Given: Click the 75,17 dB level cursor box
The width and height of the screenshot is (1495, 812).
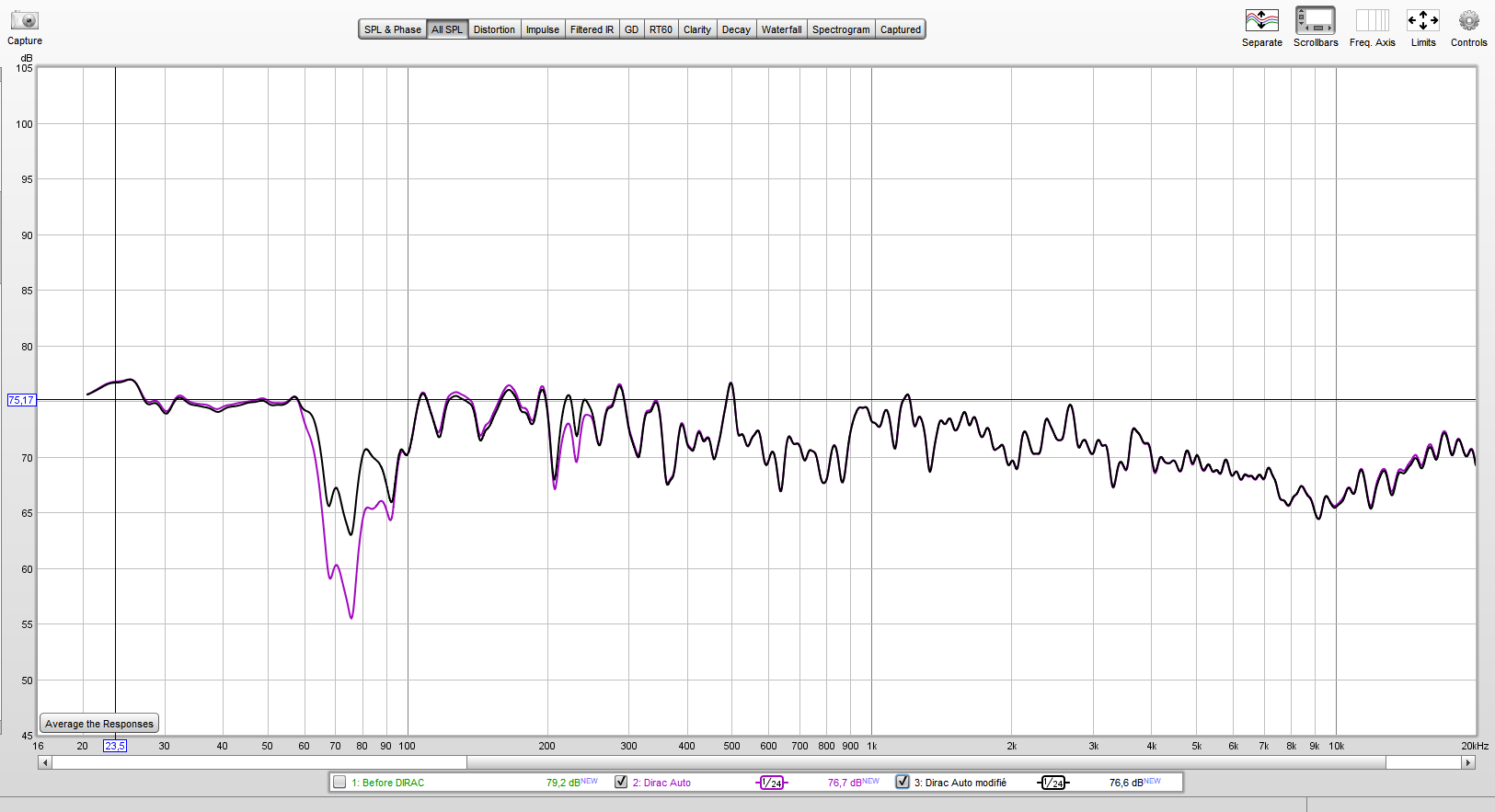Looking at the screenshot, I should (x=21, y=400).
